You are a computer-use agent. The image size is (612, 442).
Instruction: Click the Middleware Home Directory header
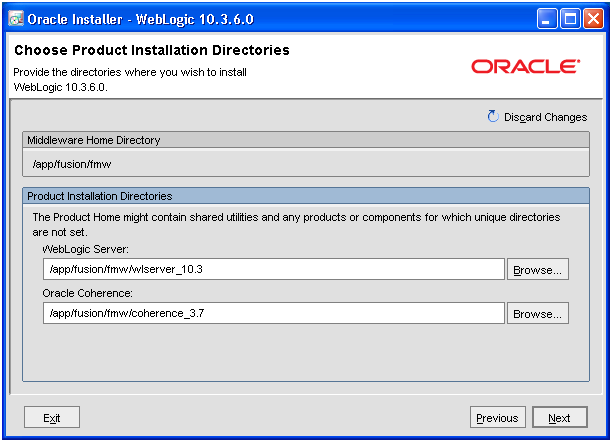(306, 140)
